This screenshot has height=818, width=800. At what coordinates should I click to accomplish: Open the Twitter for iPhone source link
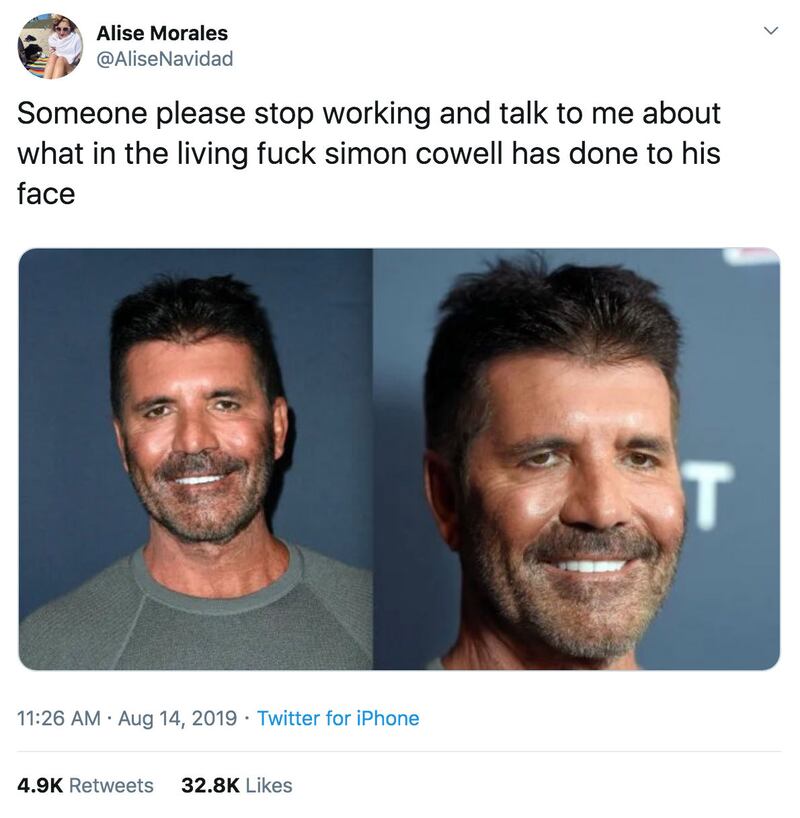point(338,718)
